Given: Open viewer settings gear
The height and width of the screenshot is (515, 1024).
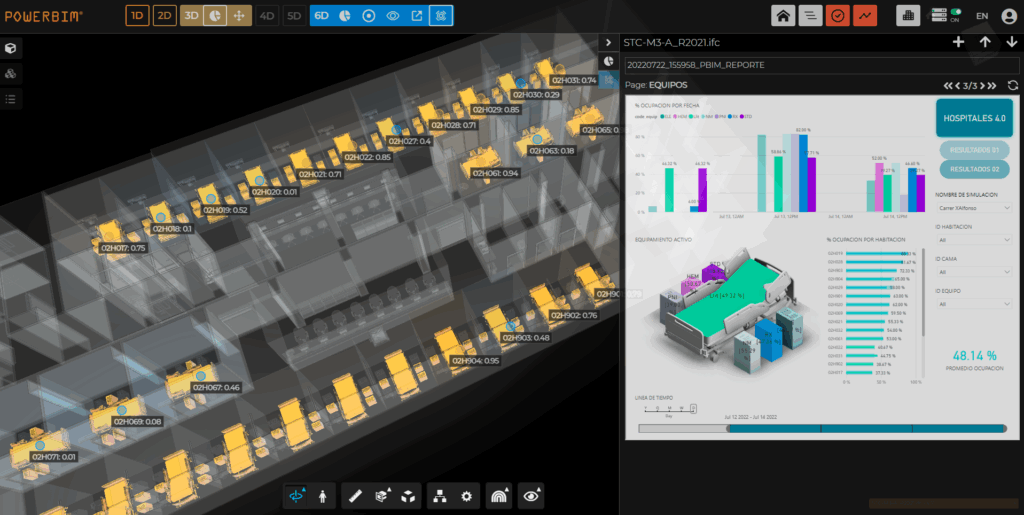Looking at the screenshot, I should coord(466,495).
